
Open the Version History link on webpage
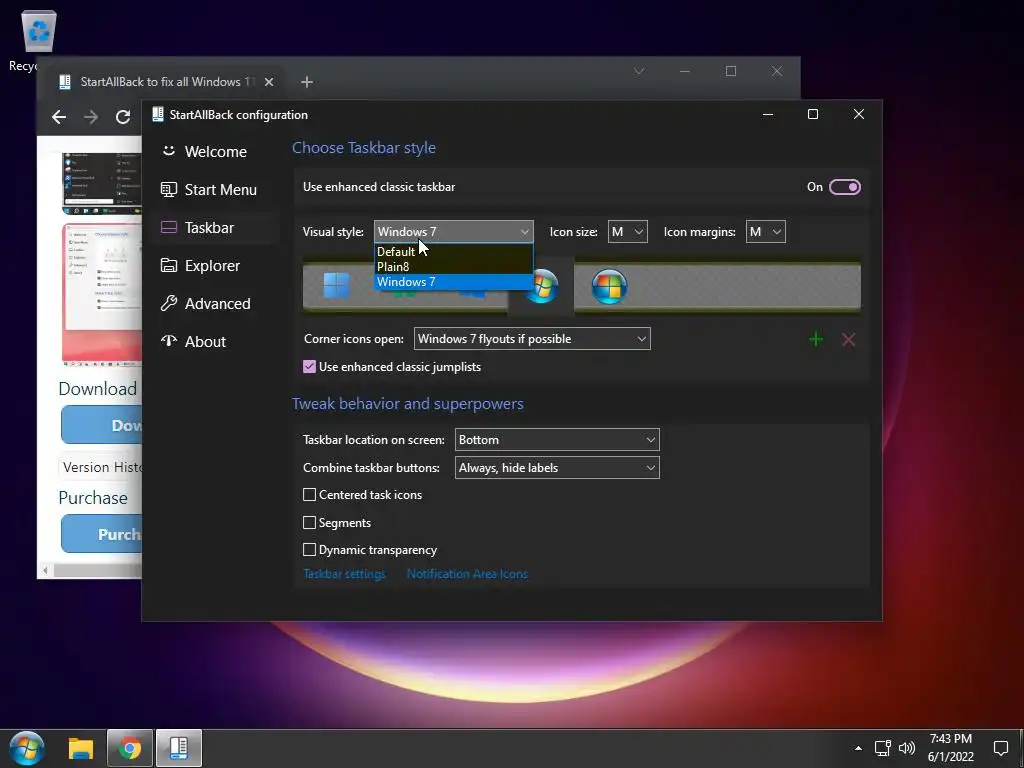click(101, 467)
